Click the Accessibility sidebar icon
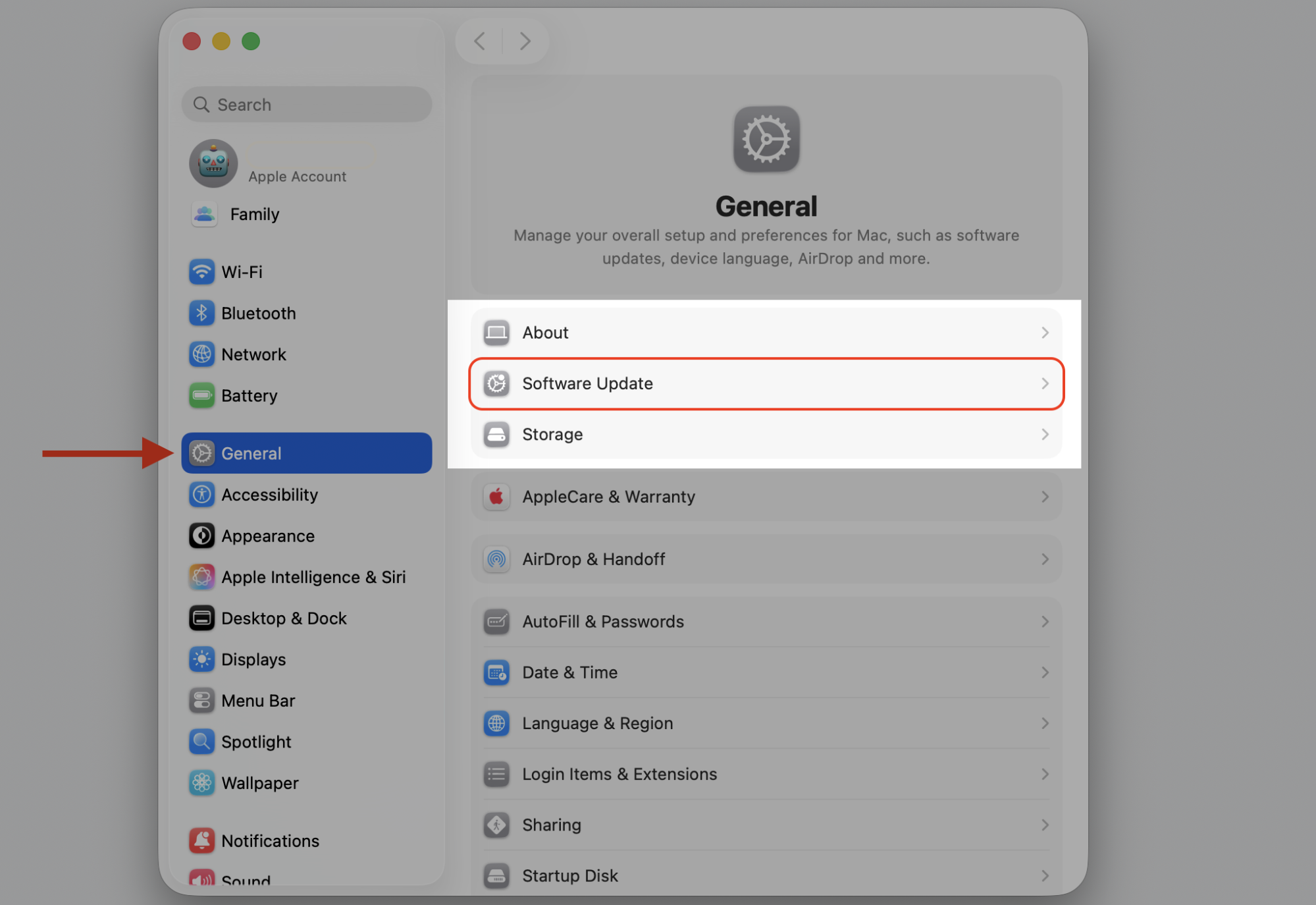1316x905 pixels. point(201,495)
